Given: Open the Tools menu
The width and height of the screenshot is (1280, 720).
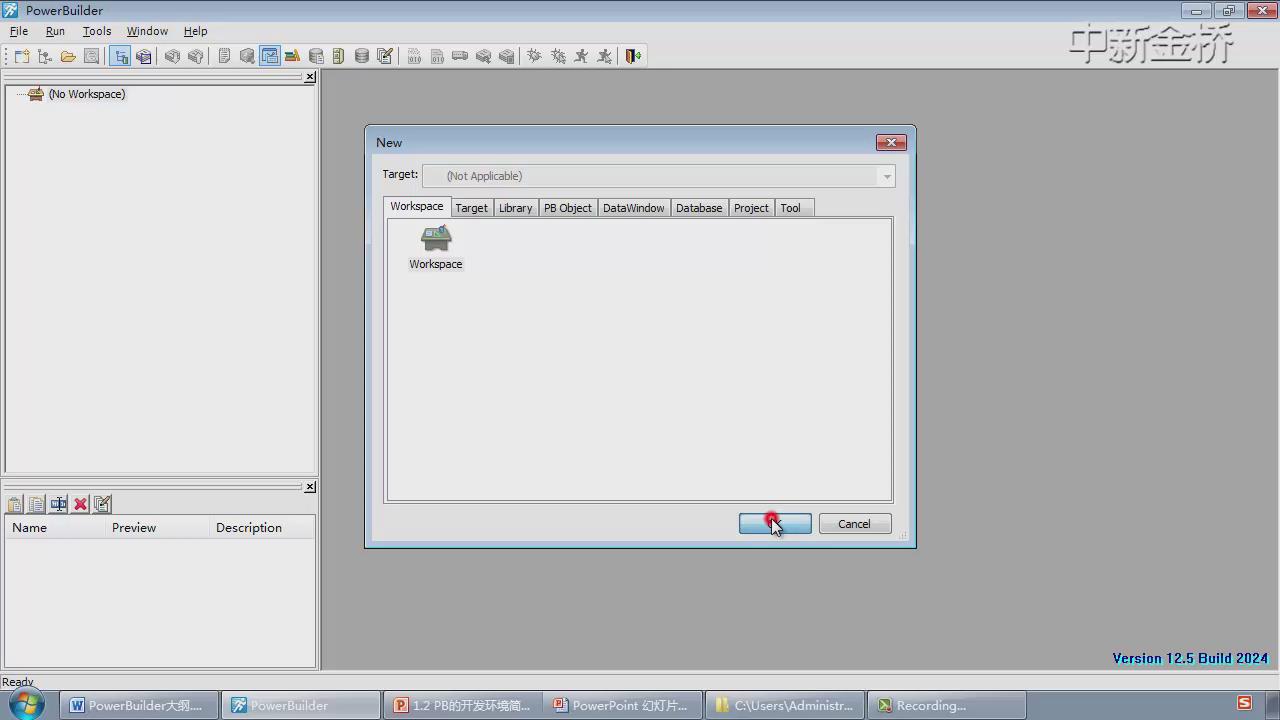Looking at the screenshot, I should pos(97,31).
